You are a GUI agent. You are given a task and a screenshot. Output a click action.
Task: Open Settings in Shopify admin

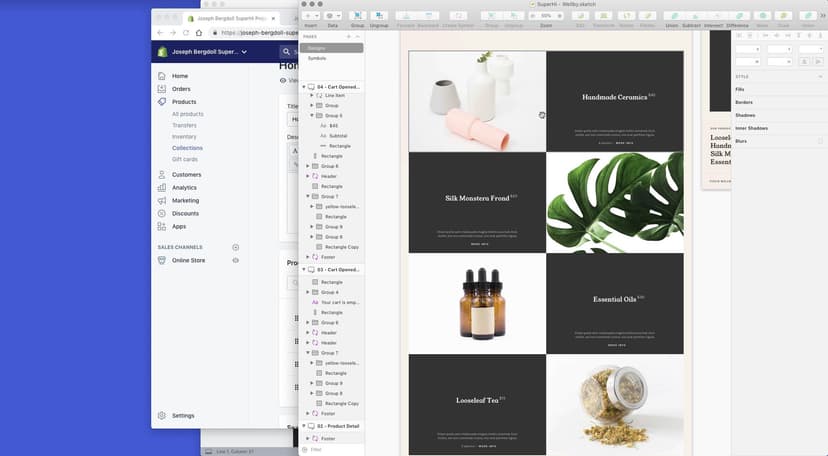coord(182,415)
